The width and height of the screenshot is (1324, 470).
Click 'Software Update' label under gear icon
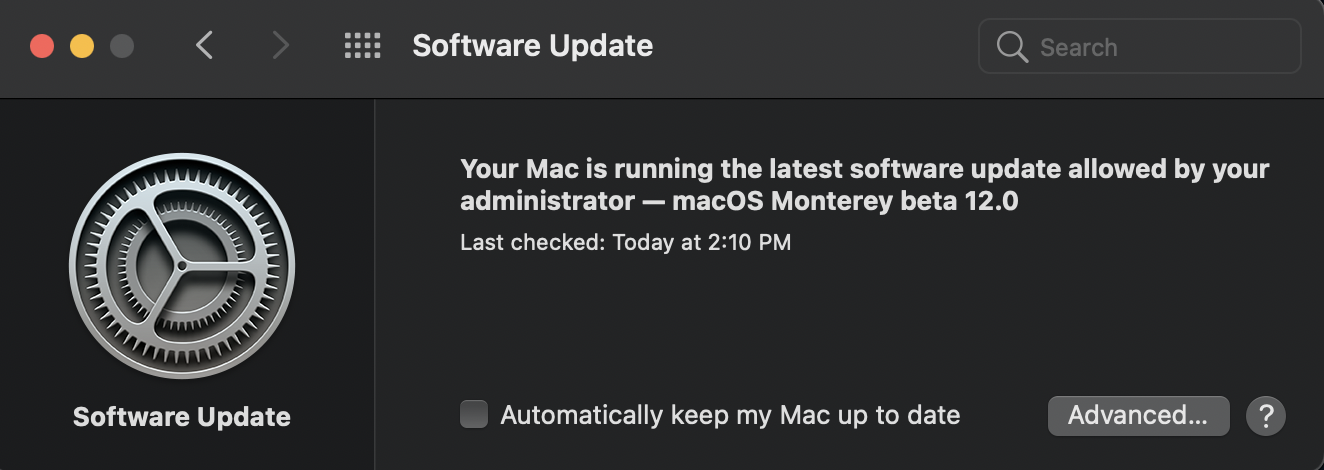(182, 417)
